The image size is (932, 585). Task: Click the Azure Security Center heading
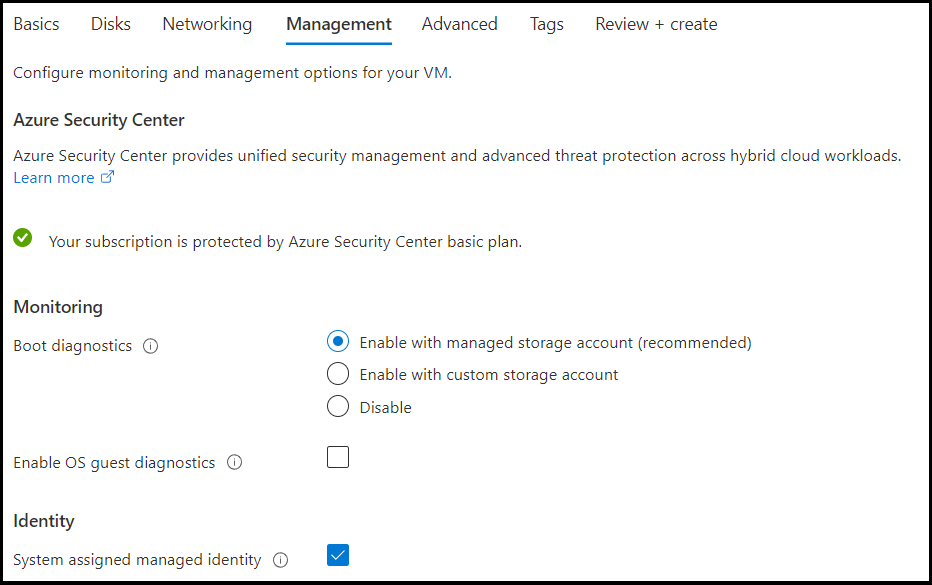pyautogui.click(x=99, y=120)
